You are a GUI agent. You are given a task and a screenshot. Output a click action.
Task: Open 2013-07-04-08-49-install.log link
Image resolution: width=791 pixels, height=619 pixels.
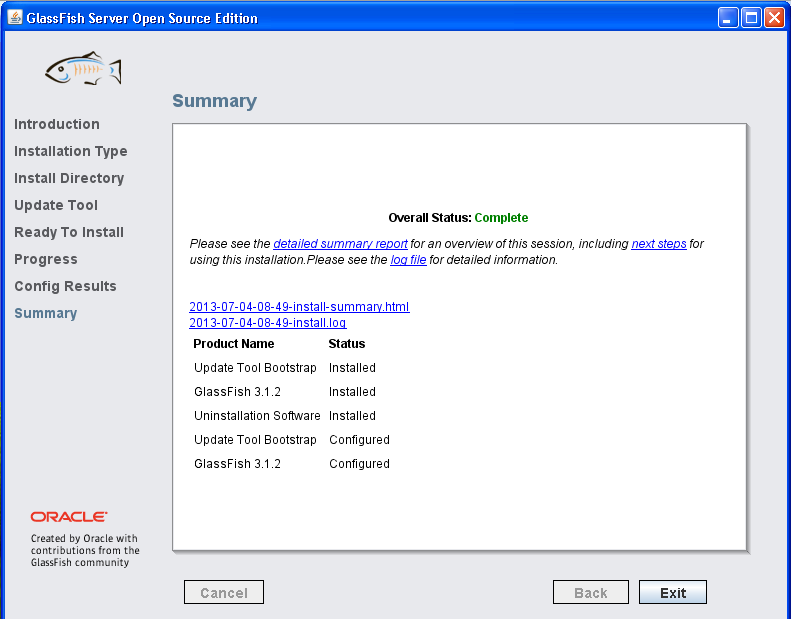click(267, 322)
